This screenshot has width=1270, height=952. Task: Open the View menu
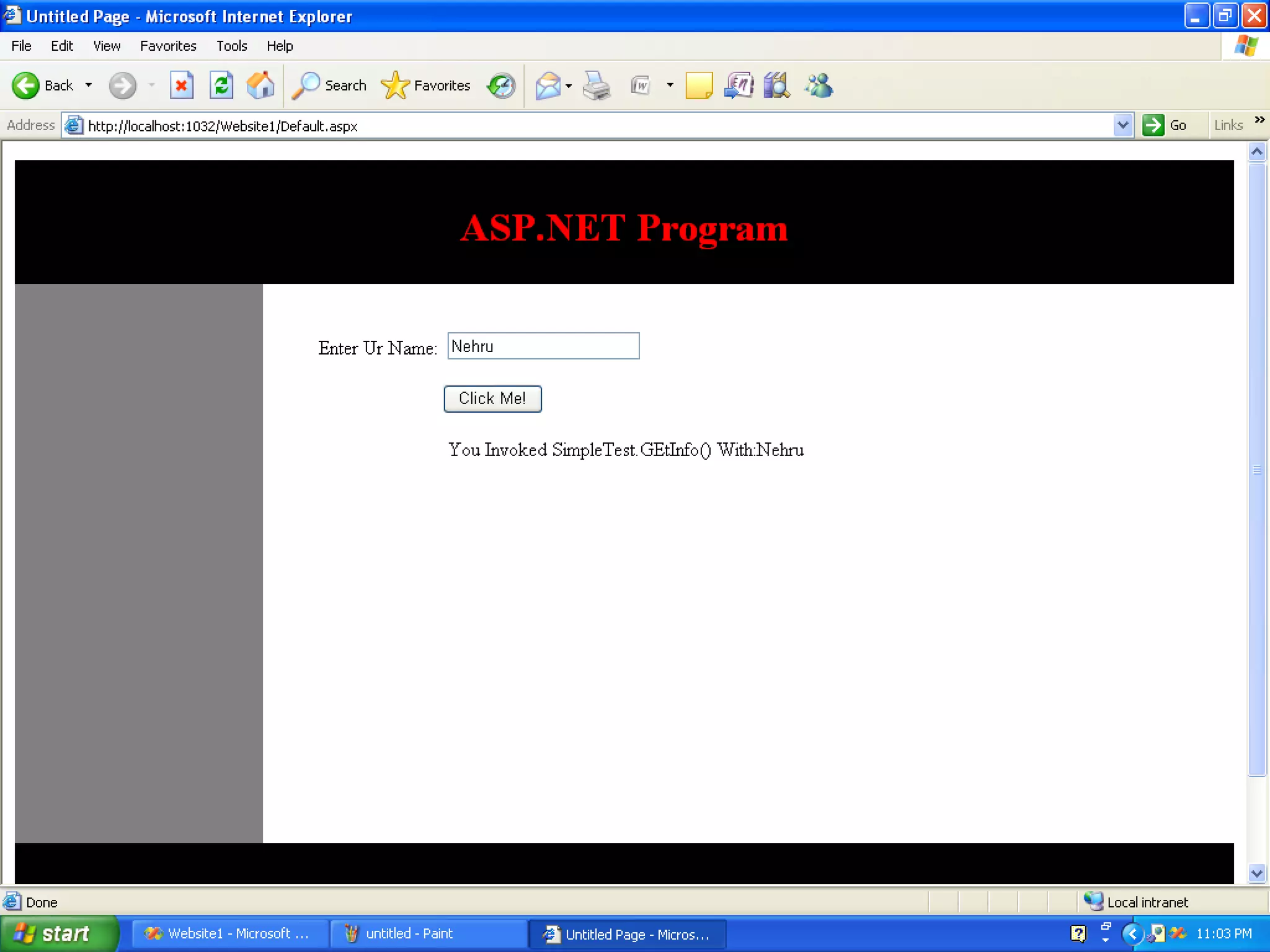107,46
